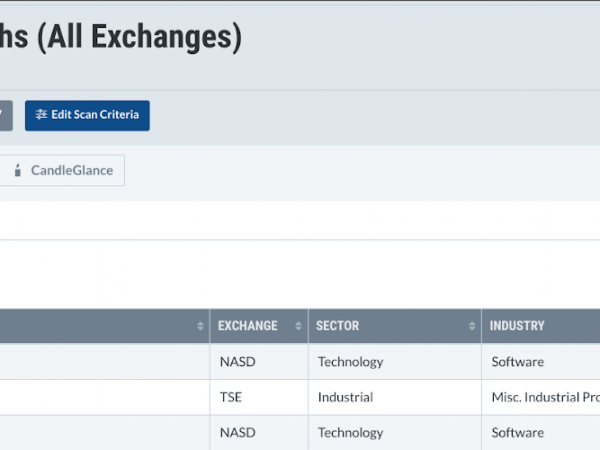Screen dimensions: 600x450
Task: Select the TSE exchange cell
Action: pos(259,397)
